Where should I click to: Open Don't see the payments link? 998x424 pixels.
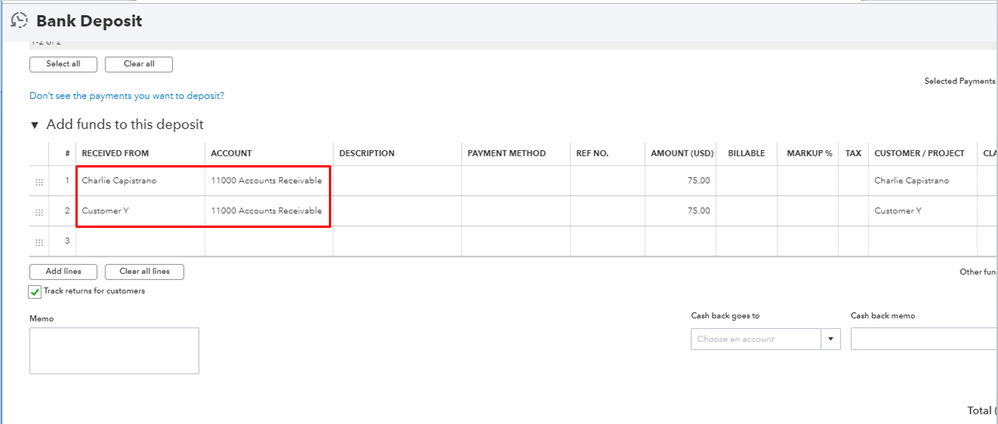point(127,96)
